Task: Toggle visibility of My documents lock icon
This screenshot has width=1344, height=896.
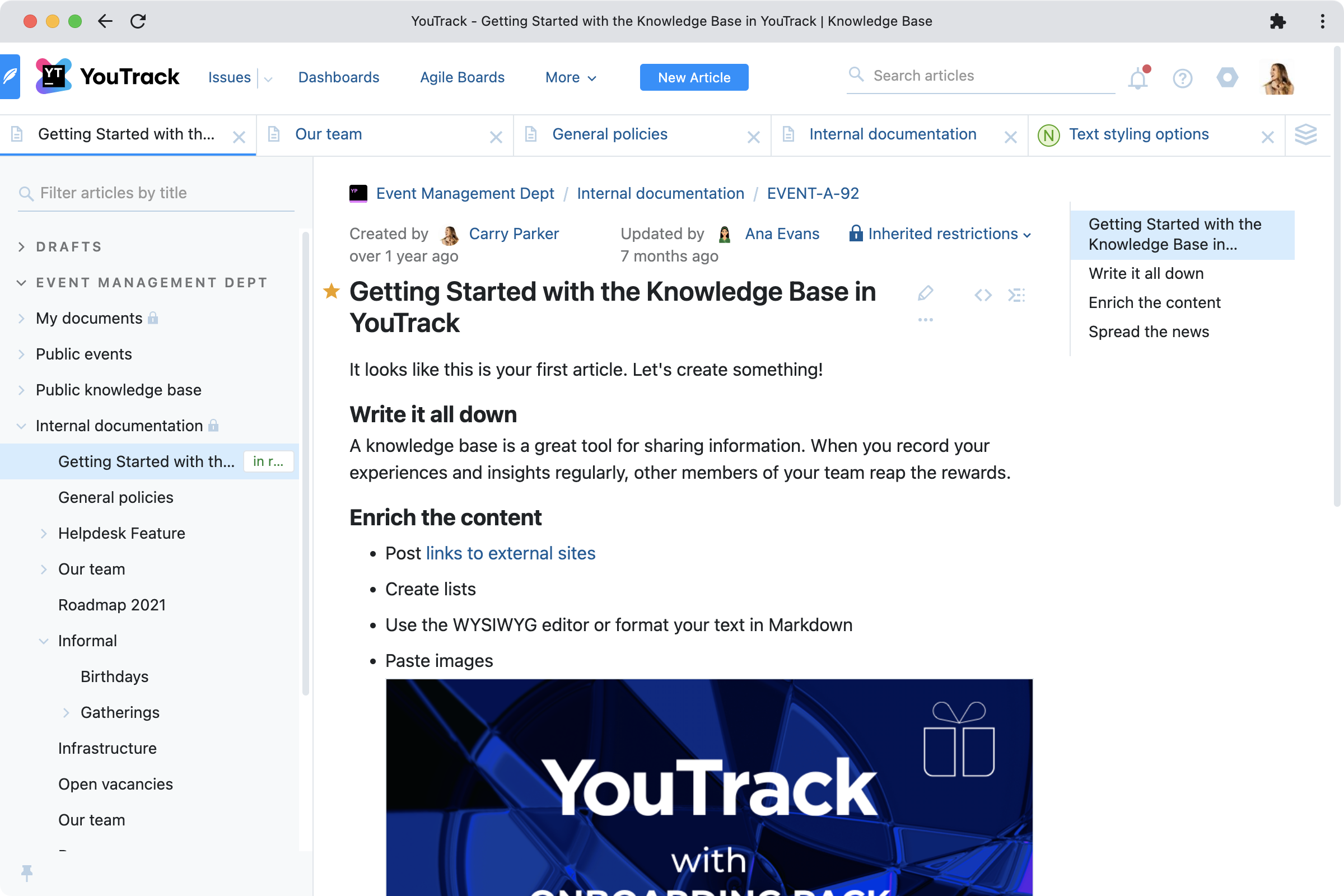Action: 153,318
